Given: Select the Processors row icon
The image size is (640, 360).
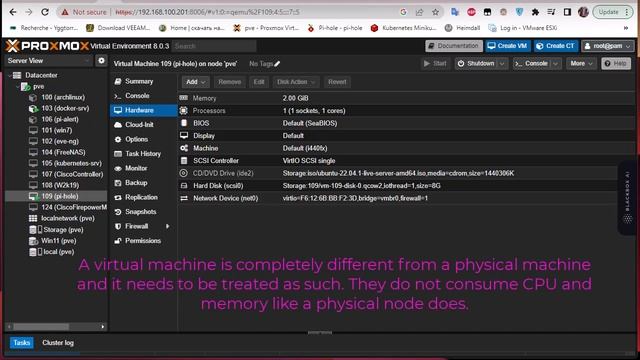Looking at the screenshot, I should (184, 111).
